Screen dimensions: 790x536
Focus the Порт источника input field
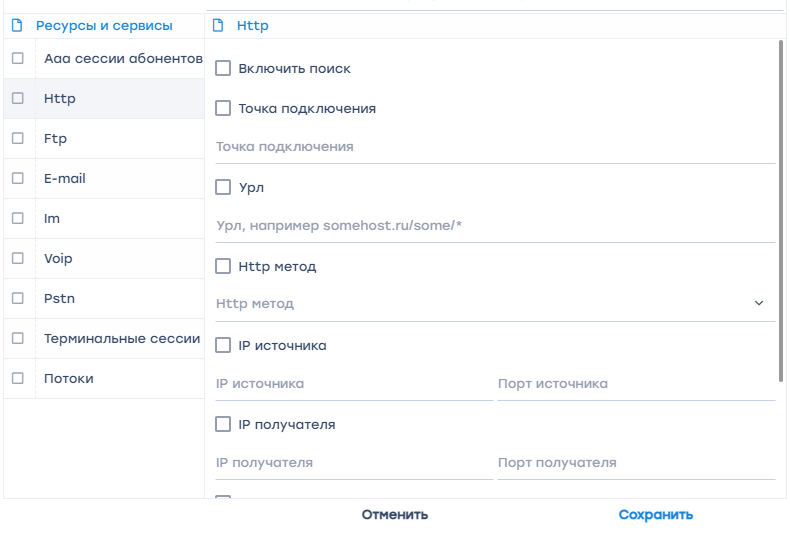click(636, 384)
